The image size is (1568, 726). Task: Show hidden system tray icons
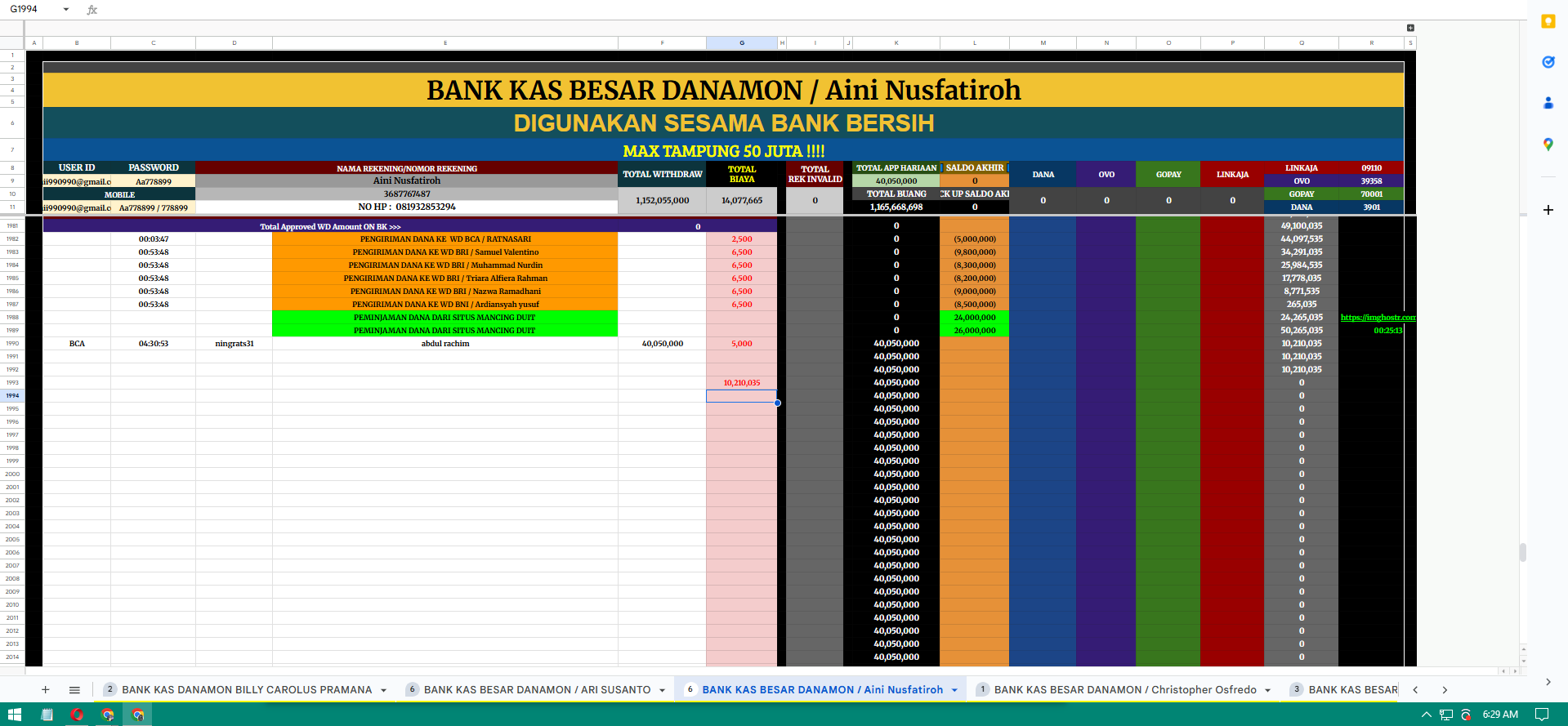tap(1427, 715)
